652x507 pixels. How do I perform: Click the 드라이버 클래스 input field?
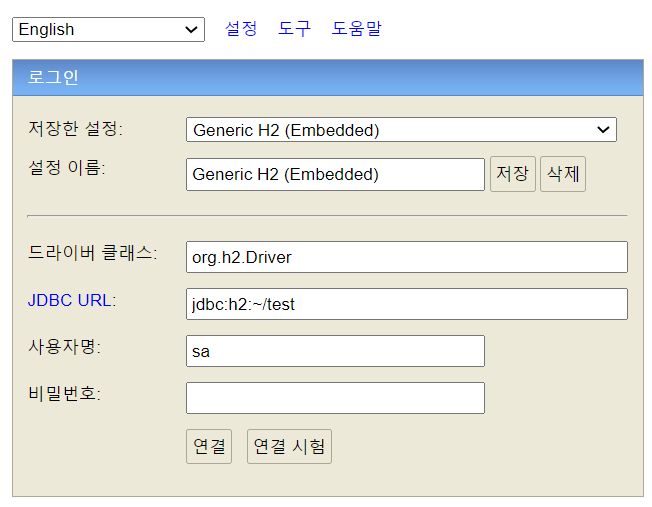[407, 257]
